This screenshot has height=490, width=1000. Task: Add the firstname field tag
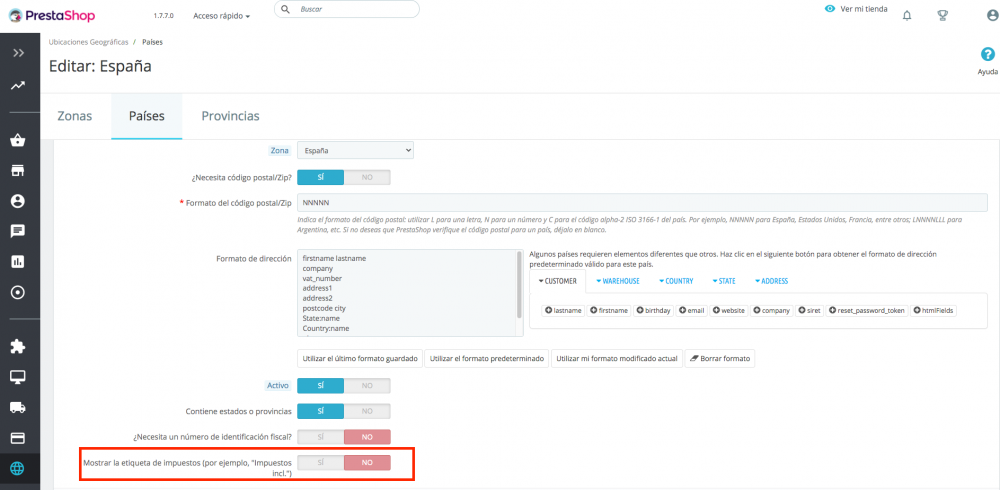point(608,311)
